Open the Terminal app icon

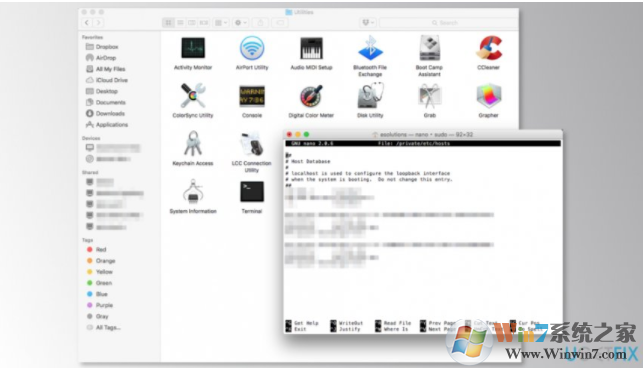(x=252, y=192)
